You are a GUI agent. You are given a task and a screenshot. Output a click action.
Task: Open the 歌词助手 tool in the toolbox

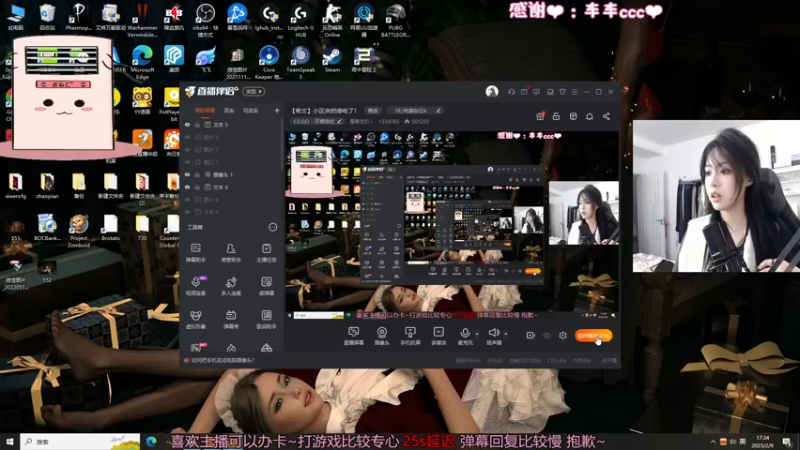[266, 319]
